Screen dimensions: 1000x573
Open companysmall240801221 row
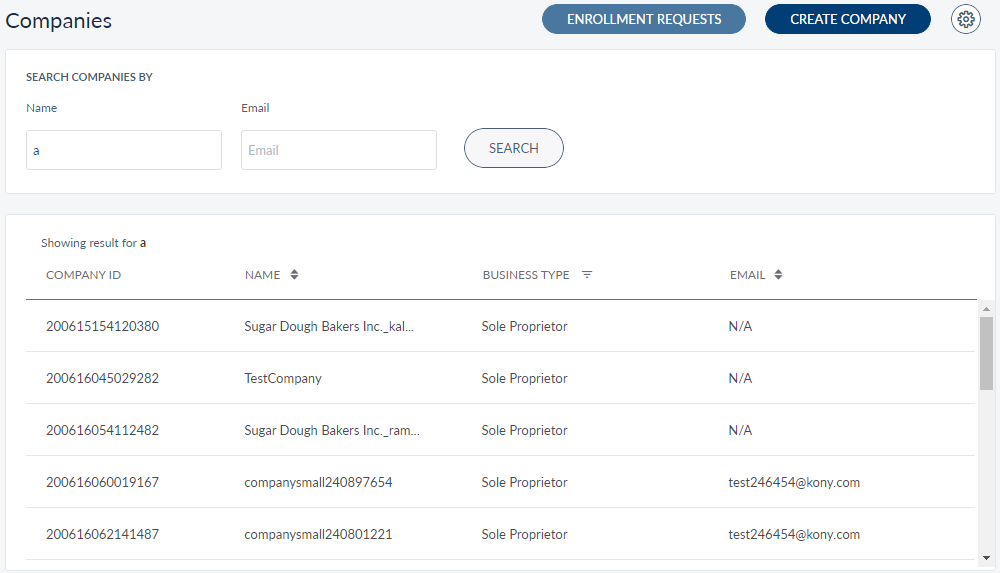318,534
